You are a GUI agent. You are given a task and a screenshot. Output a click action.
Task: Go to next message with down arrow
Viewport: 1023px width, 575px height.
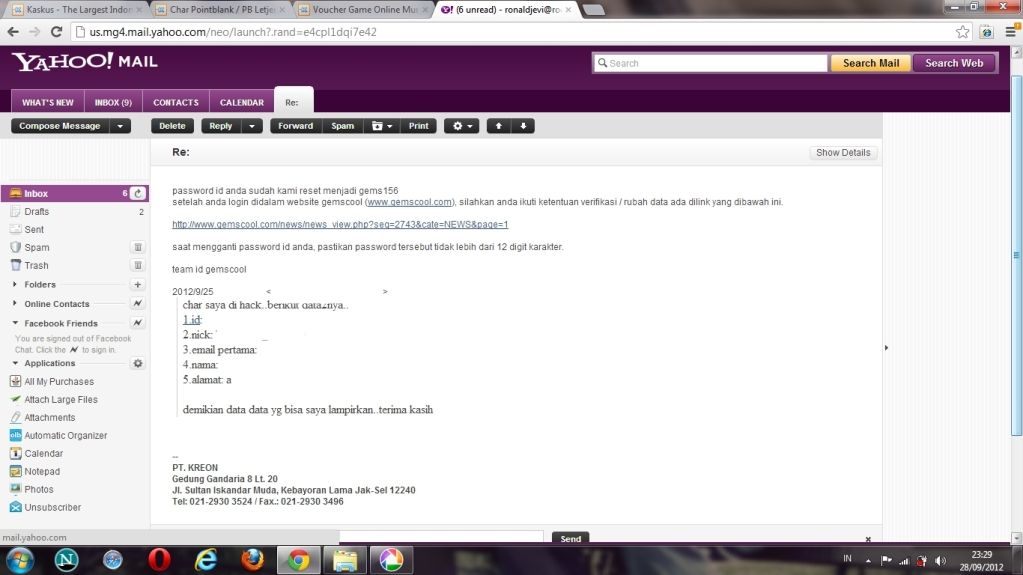click(x=523, y=126)
